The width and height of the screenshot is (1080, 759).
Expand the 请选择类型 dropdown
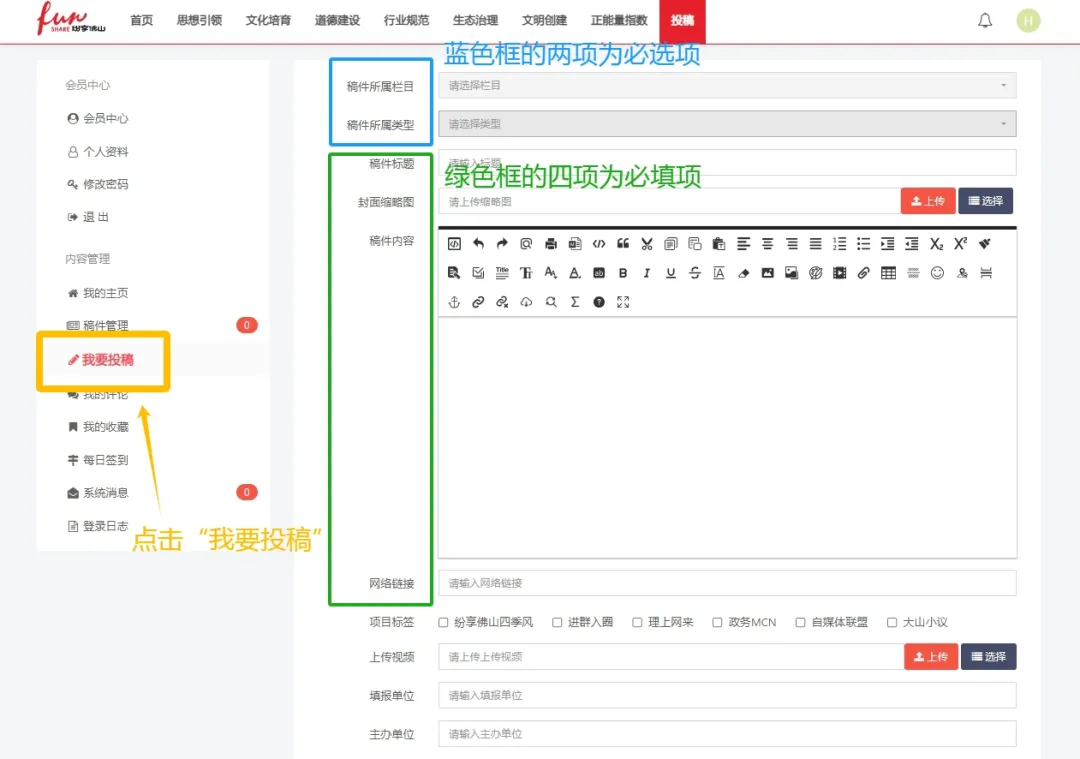click(727, 124)
